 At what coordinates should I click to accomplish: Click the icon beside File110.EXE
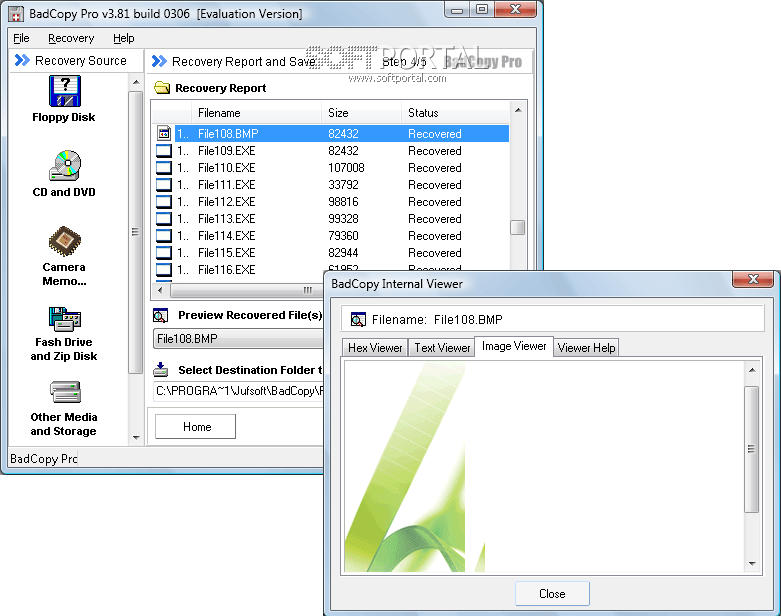(x=164, y=167)
